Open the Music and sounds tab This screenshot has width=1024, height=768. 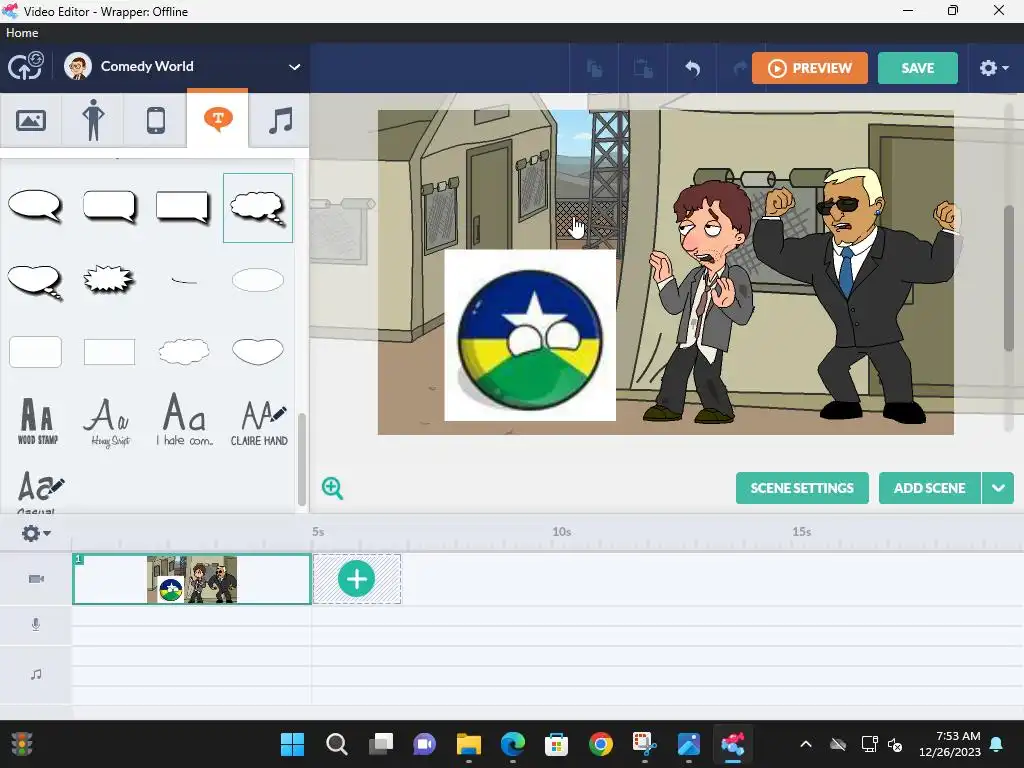[280, 120]
